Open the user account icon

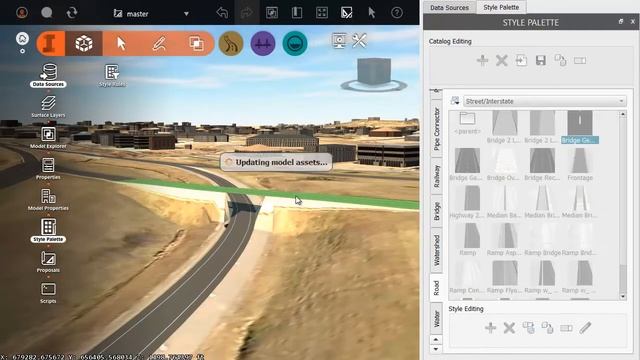pos(22,13)
